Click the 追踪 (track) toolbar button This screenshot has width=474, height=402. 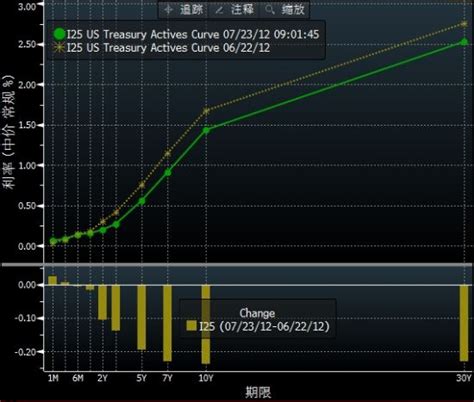pos(183,10)
